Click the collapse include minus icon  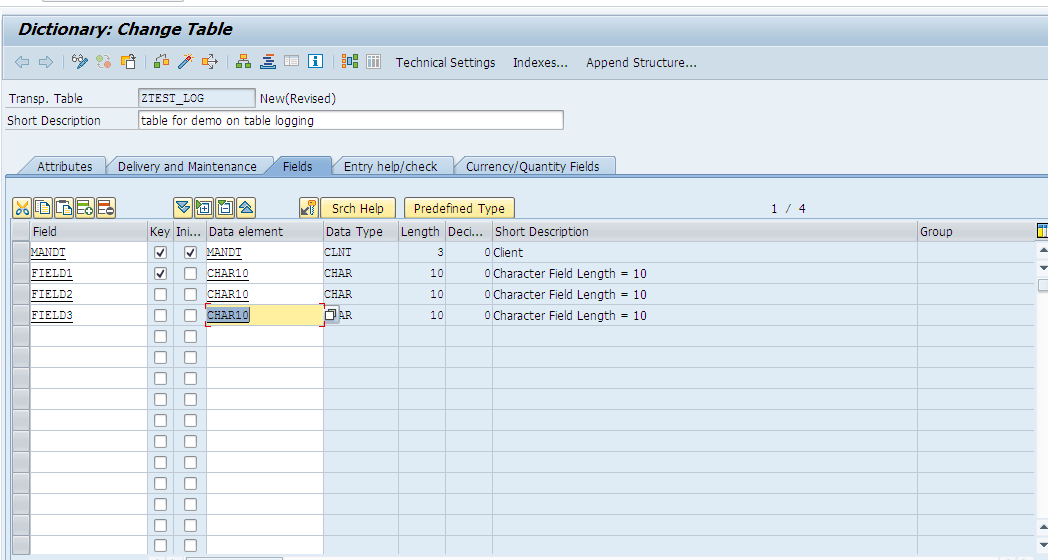pos(225,208)
